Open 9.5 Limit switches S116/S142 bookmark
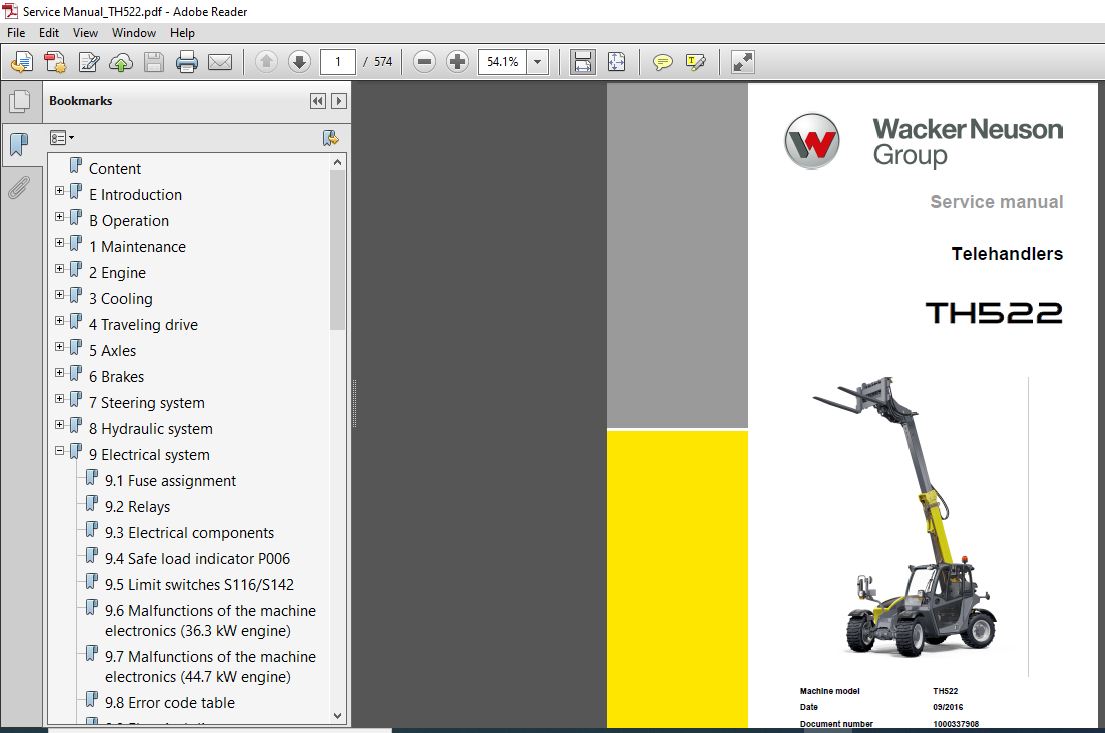The width and height of the screenshot is (1105, 733). coord(199,586)
